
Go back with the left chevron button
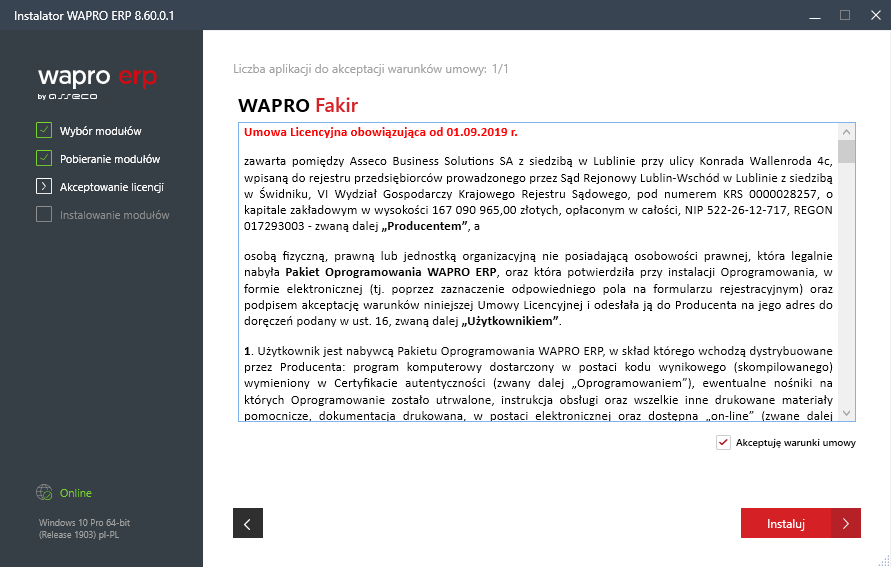coord(247,522)
